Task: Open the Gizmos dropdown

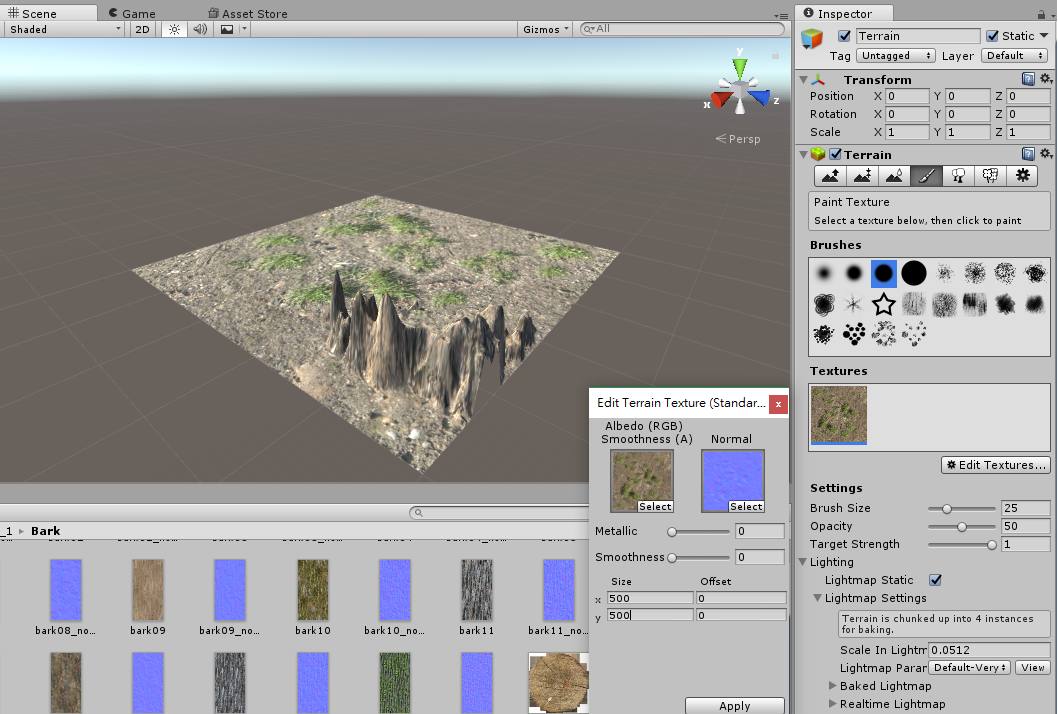Action: 546,29
